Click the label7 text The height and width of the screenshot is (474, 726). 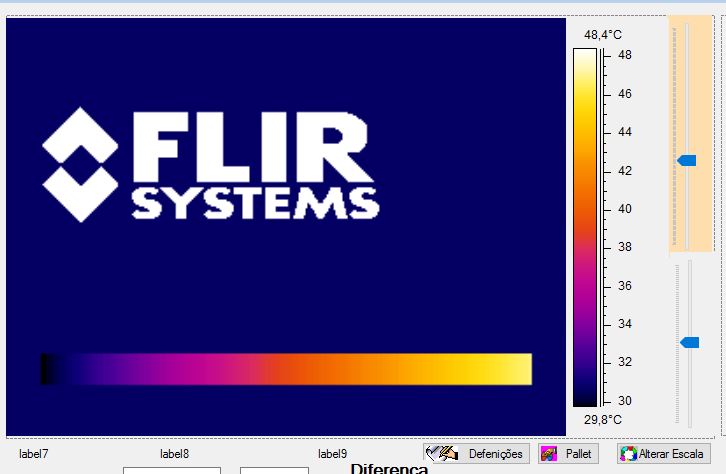click(33, 454)
